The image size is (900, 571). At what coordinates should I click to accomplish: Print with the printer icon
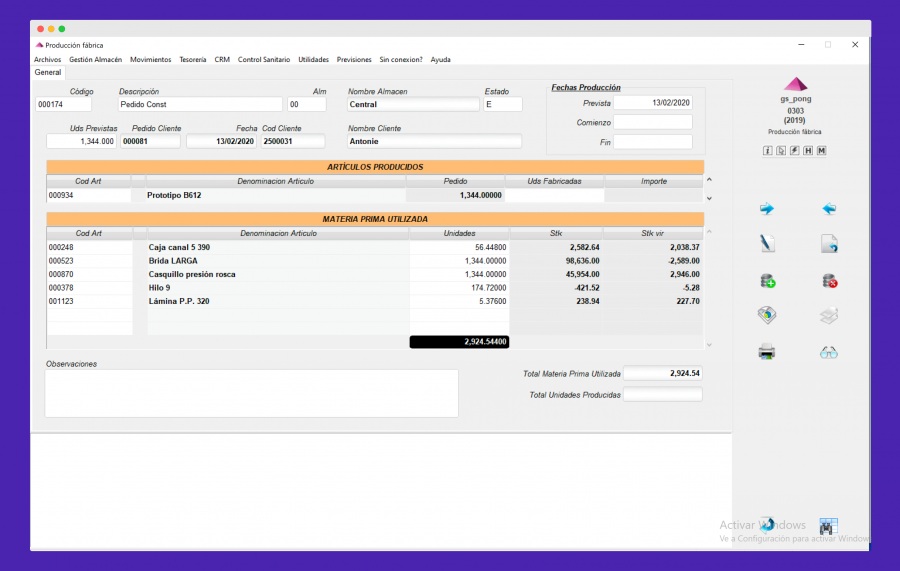[x=767, y=351]
